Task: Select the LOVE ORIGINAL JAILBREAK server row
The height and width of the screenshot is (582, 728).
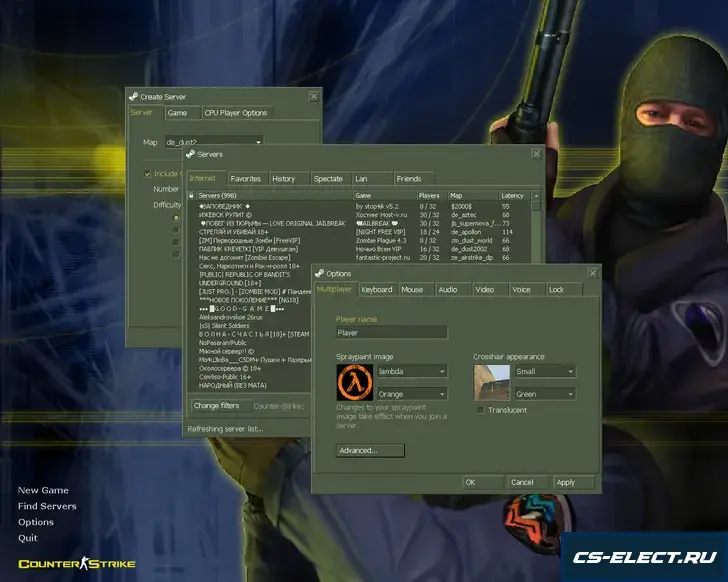Action: (x=359, y=223)
